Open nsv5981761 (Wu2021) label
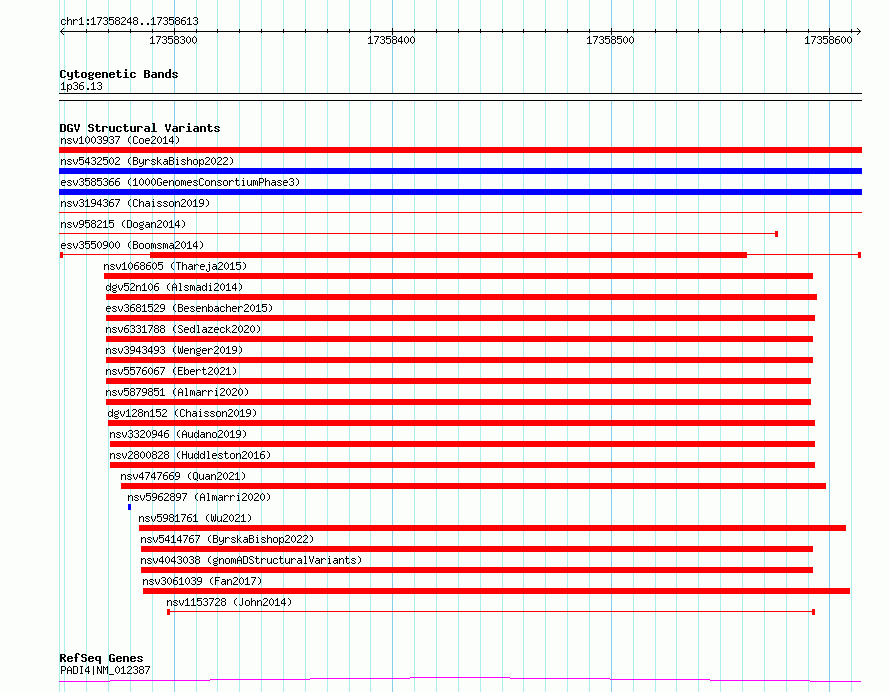890x692 pixels. coord(195,518)
